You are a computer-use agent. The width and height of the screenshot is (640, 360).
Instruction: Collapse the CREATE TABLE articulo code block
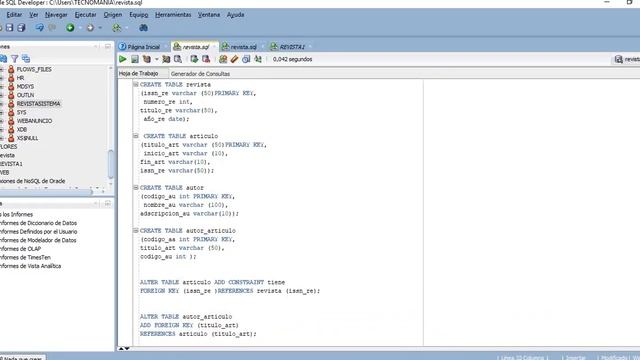pyautogui.click(x=136, y=136)
